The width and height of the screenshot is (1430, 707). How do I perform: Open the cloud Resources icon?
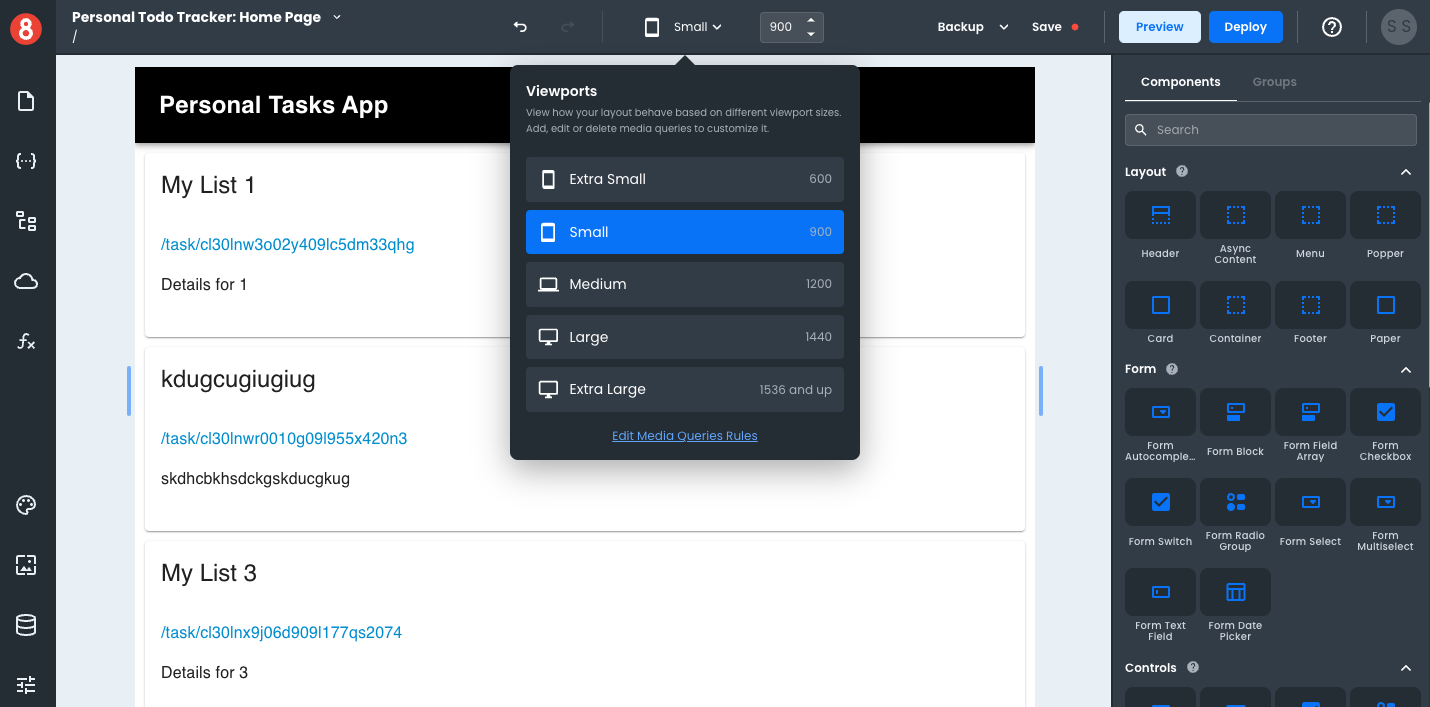tap(26, 282)
